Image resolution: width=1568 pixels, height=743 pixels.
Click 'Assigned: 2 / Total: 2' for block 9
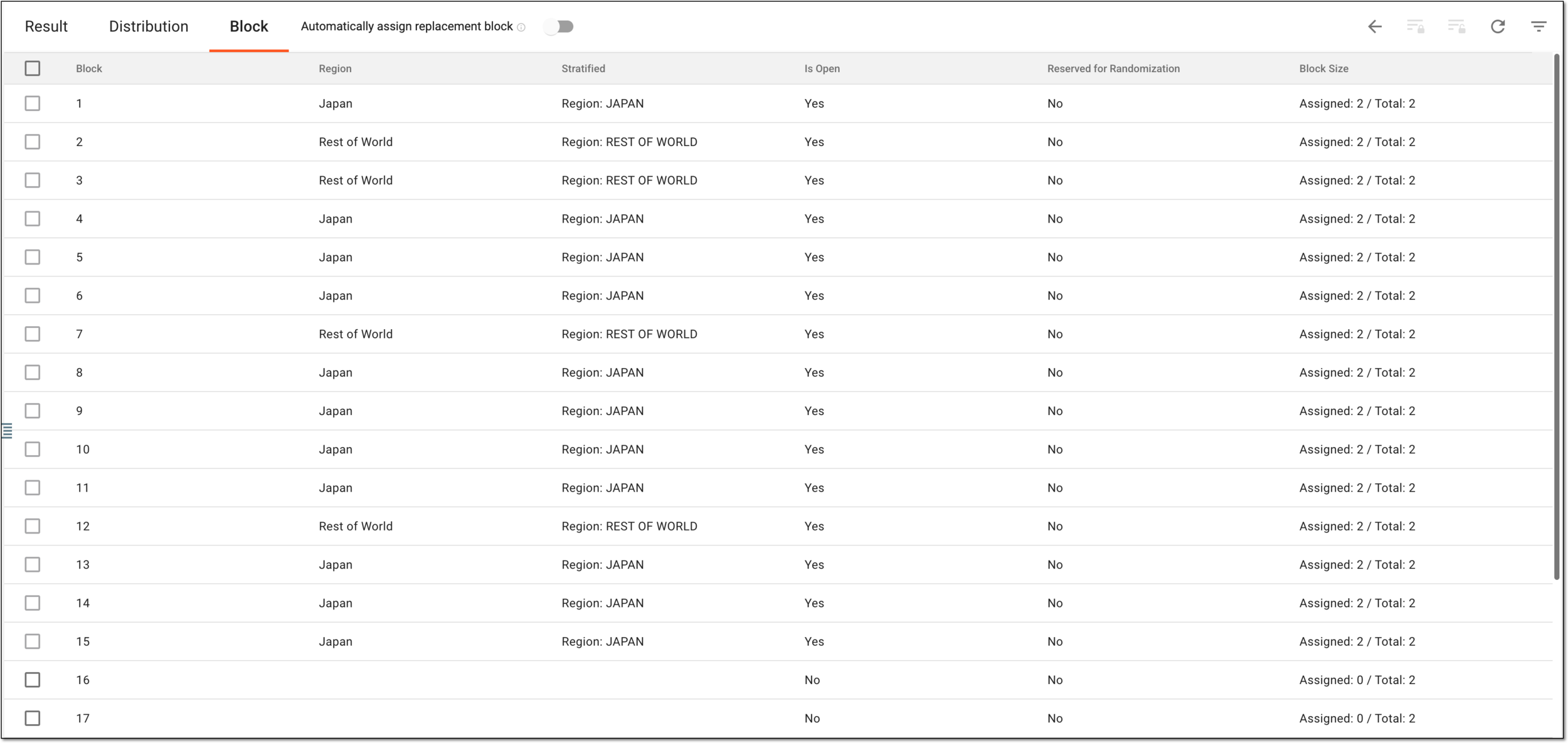(1357, 411)
